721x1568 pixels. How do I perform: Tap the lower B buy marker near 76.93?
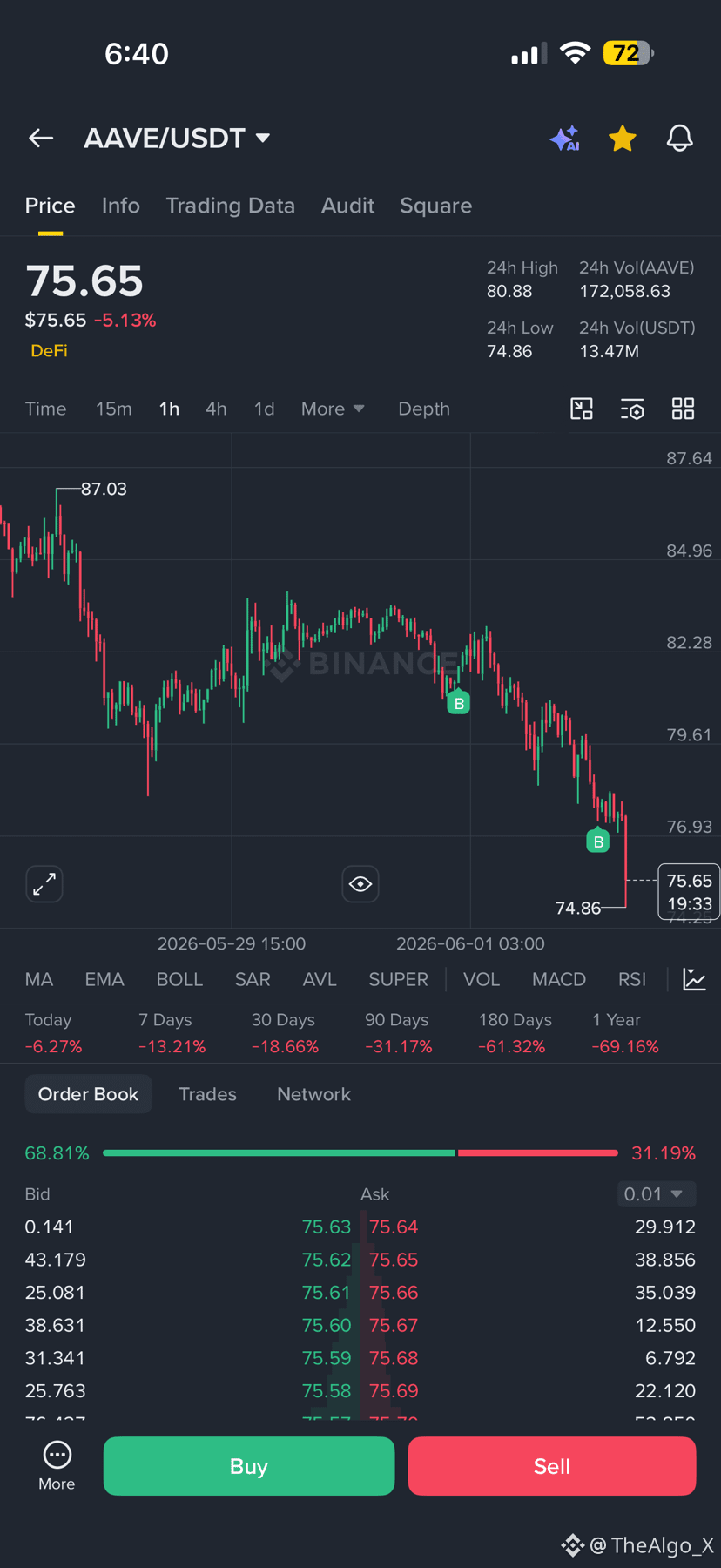tap(598, 841)
